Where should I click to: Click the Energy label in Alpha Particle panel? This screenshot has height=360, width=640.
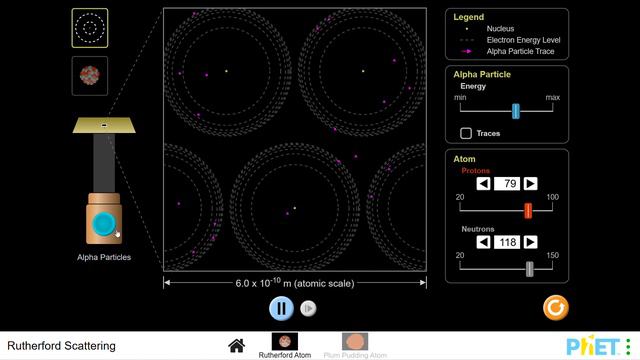click(473, 86)
